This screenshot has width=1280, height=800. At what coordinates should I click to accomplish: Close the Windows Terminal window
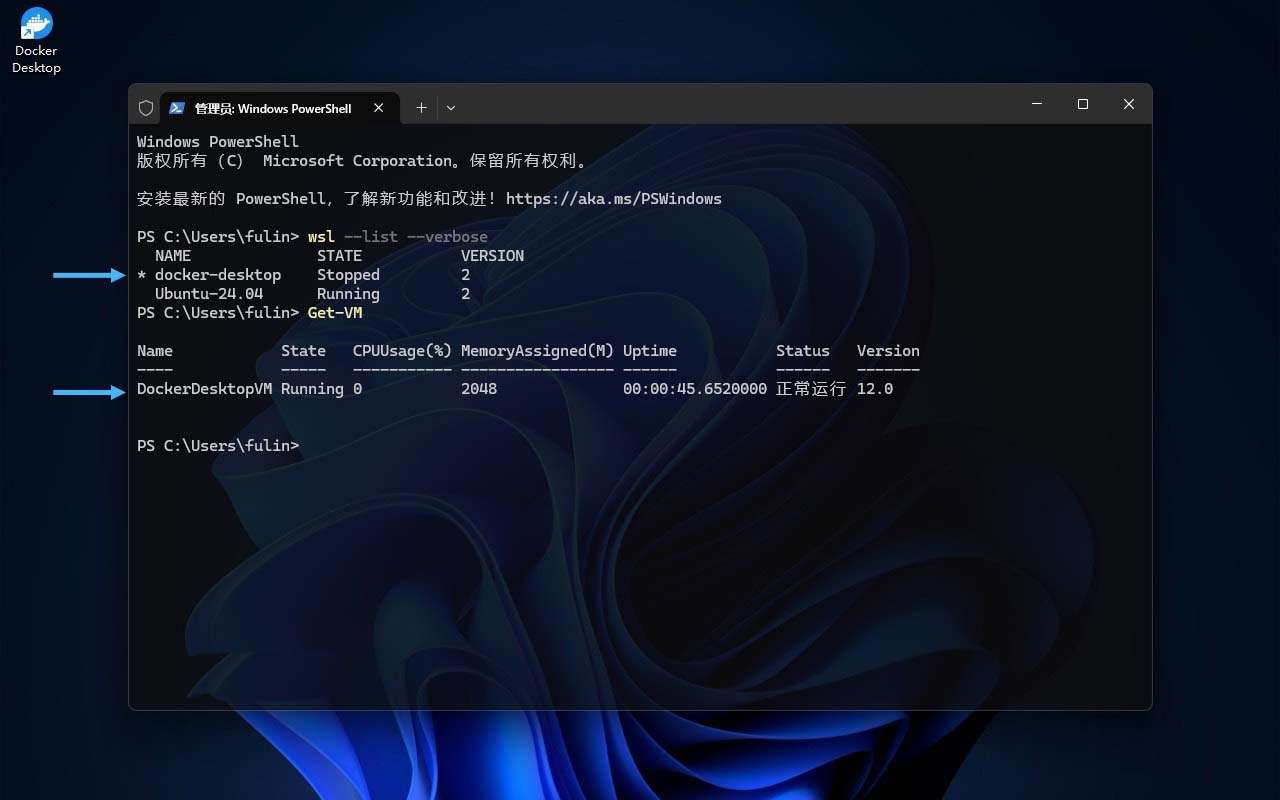tap(1129, 104)
